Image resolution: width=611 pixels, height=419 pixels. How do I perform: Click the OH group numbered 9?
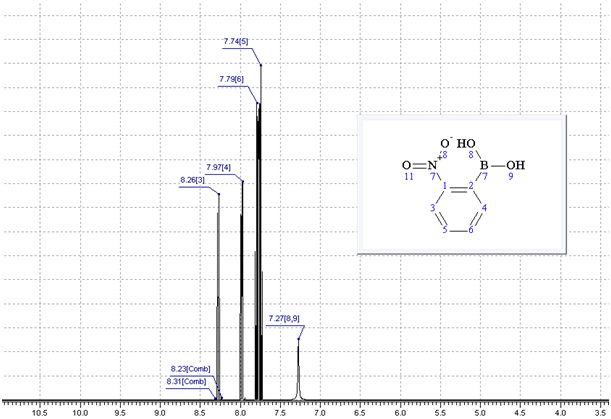[514, 165]
